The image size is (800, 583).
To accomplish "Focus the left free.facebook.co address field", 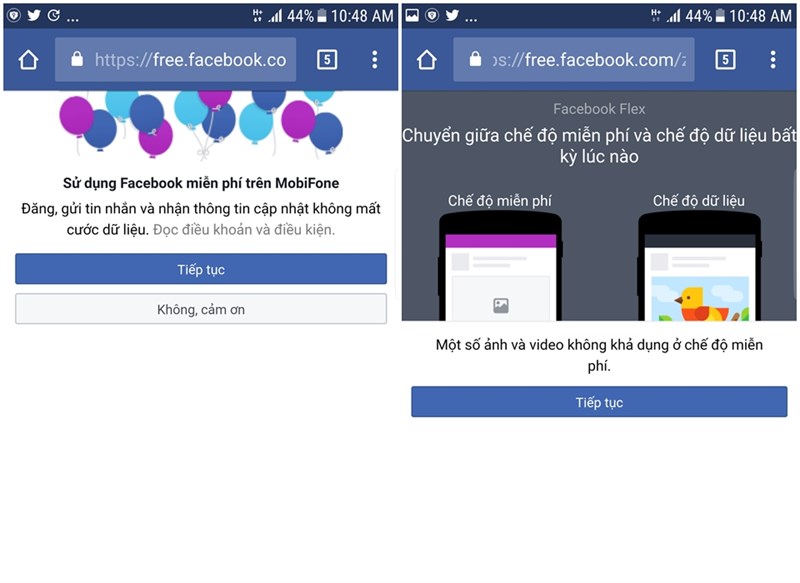I will coord(176,60).
